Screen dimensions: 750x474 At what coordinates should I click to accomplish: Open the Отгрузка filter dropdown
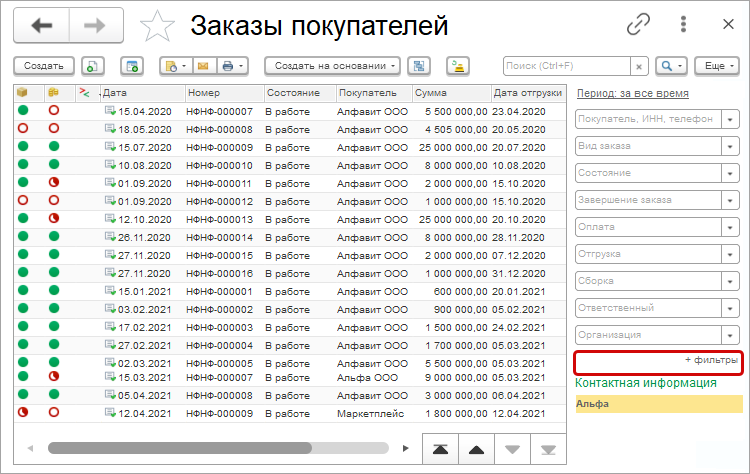[x=730, y=254]
